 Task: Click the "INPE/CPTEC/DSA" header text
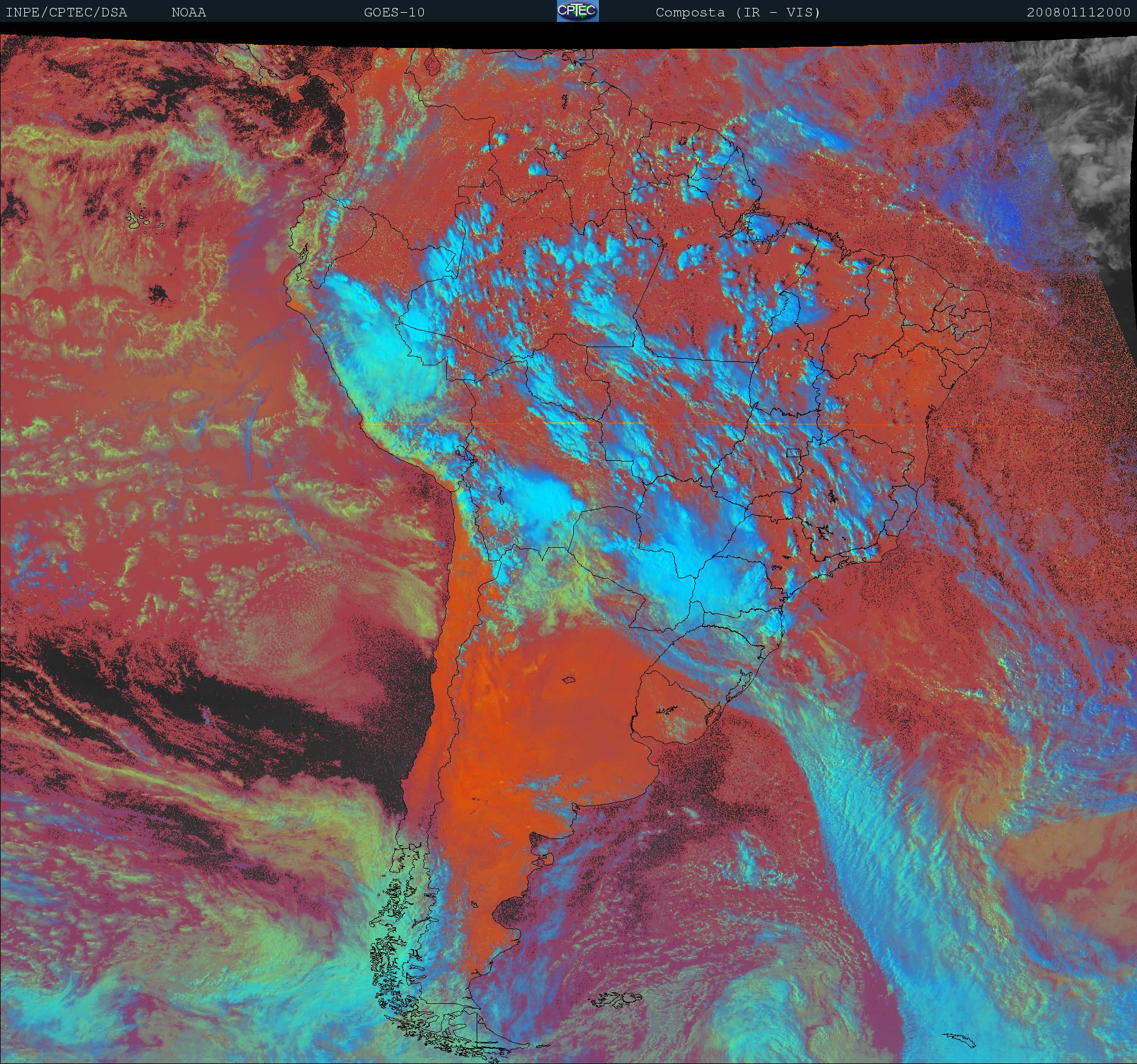click(x=66, y=12)
